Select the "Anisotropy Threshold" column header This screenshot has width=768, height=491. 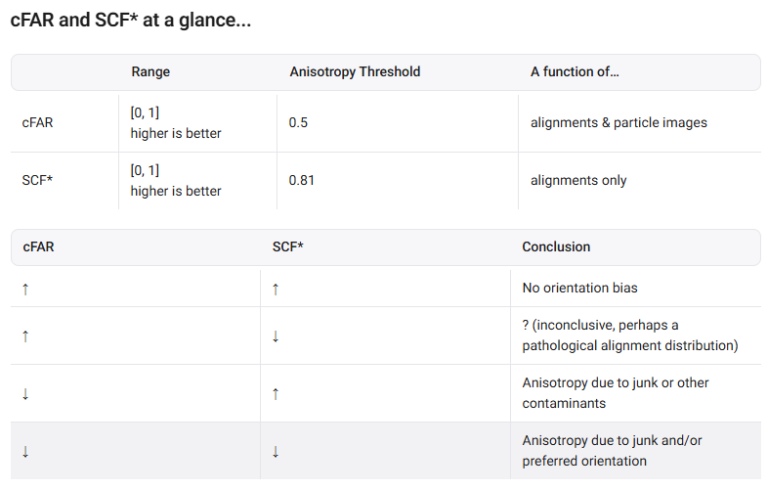[354, 72]
